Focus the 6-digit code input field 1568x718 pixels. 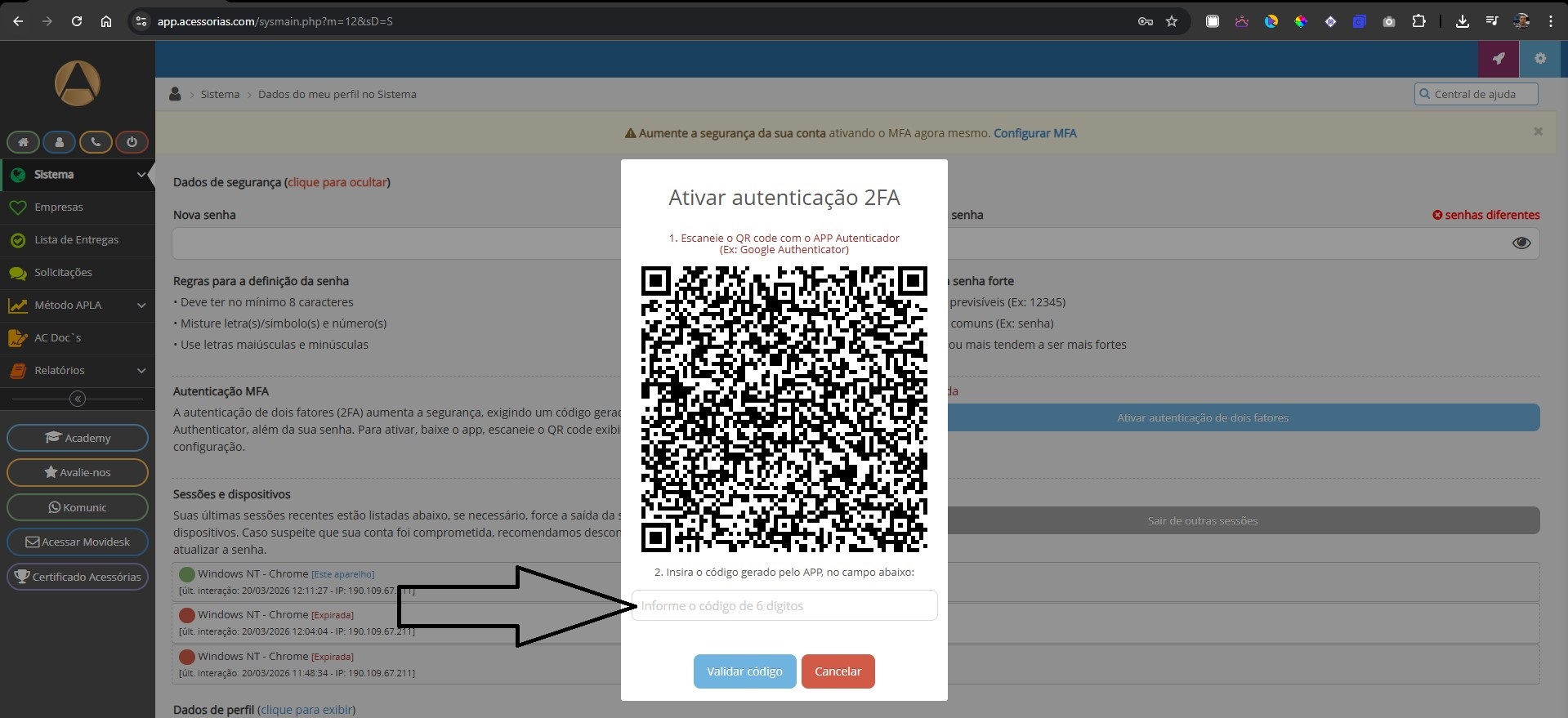[784, 606]
